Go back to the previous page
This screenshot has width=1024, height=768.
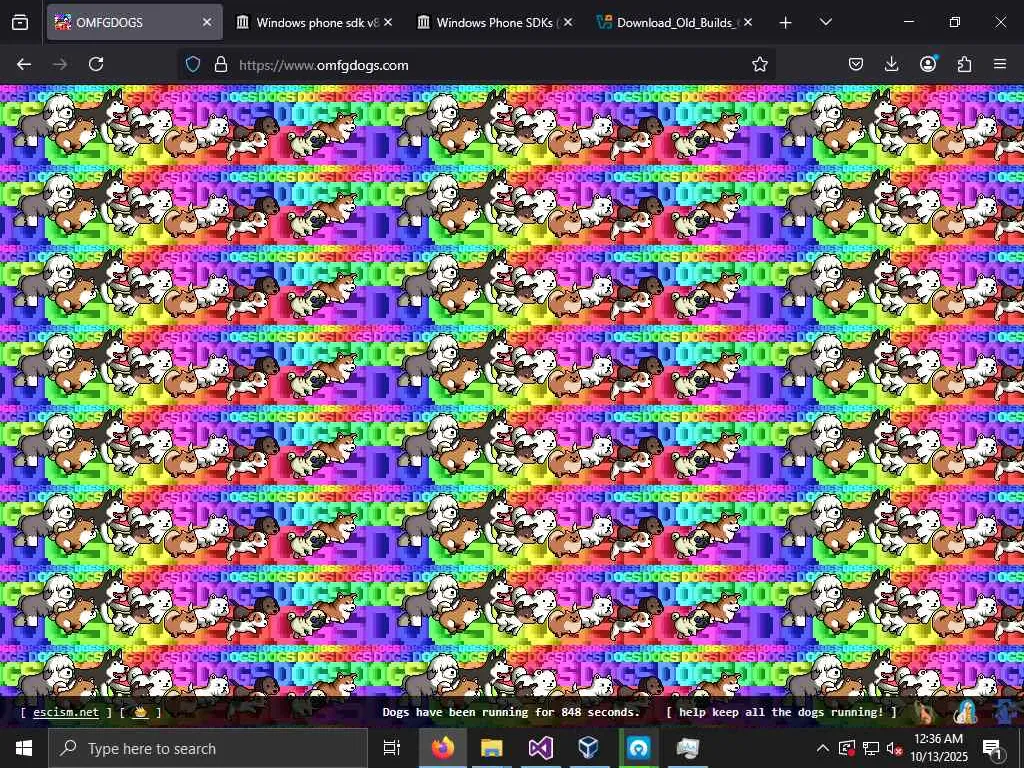(24, 65)
